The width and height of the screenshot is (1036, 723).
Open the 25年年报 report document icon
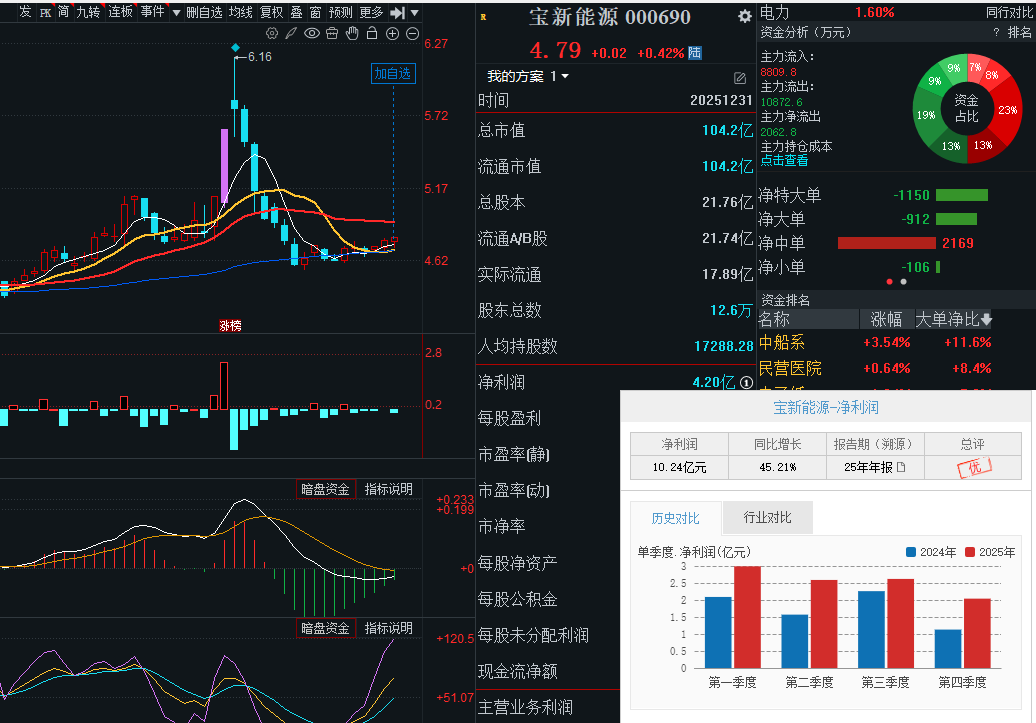pyautogui.click(x=900, y=467)
